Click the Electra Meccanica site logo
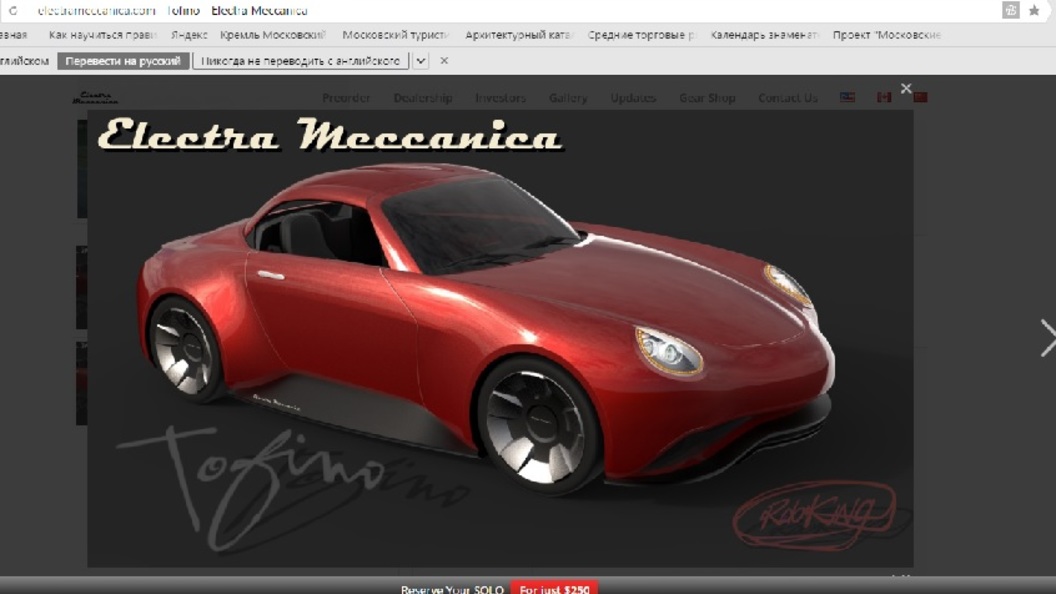1056x594 pixels. pyautogui.click(x=95, y=98)
